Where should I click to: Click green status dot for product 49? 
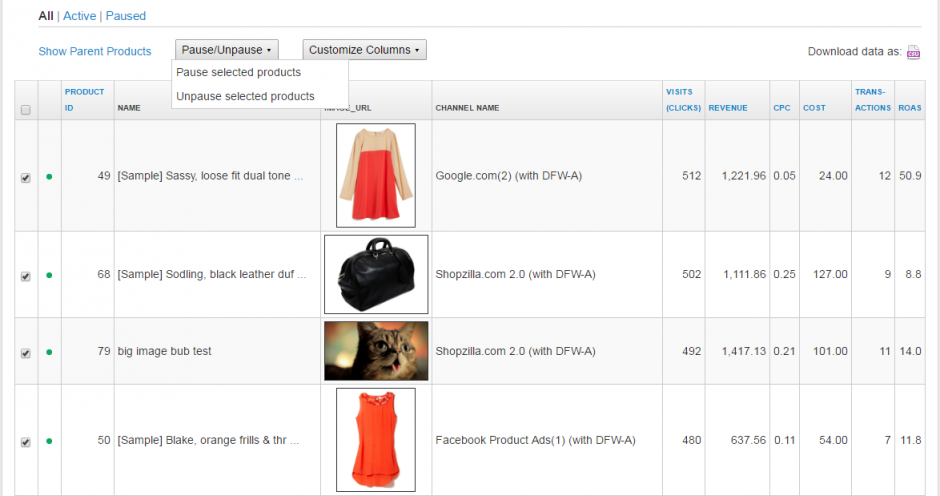click(49, 176)
